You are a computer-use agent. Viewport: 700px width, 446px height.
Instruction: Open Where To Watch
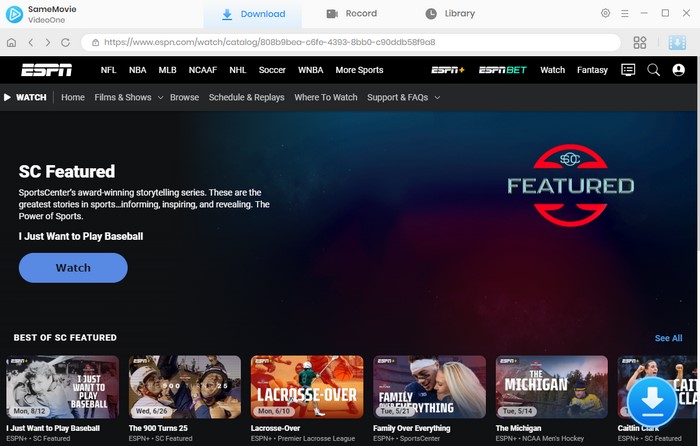(x=326, y=97)
